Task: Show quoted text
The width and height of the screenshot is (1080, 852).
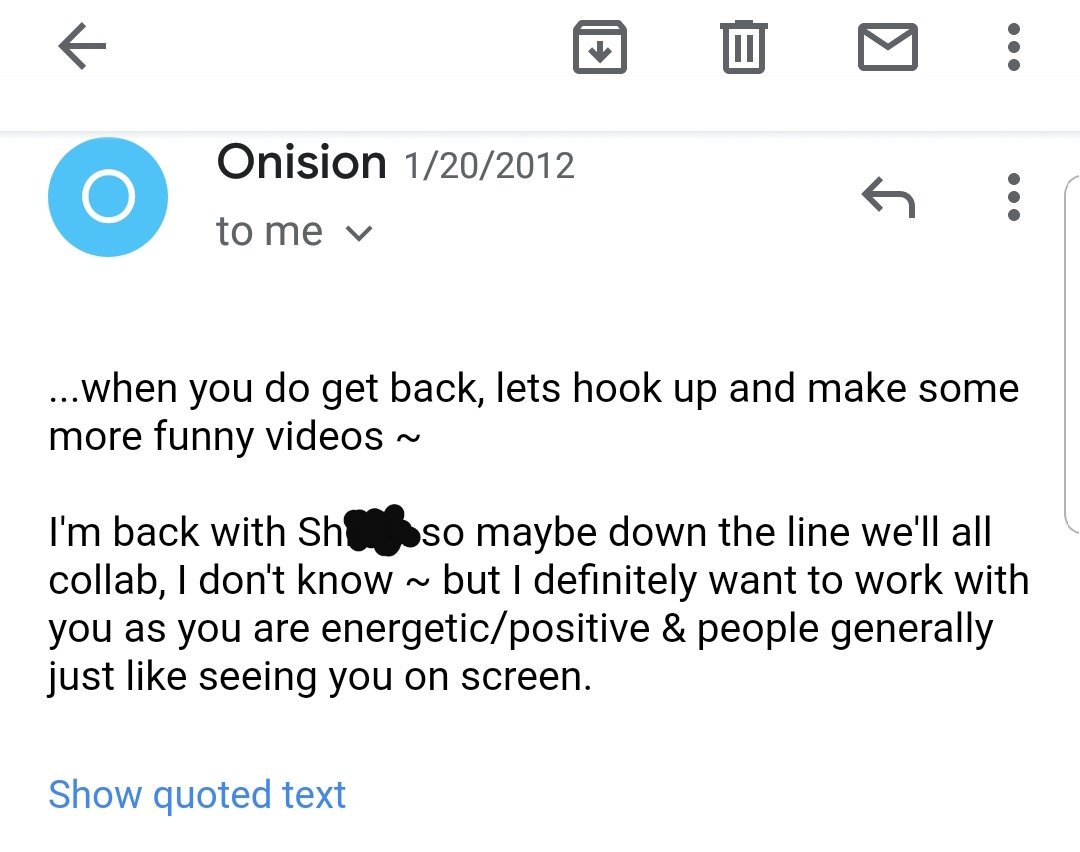Action: 197,795
